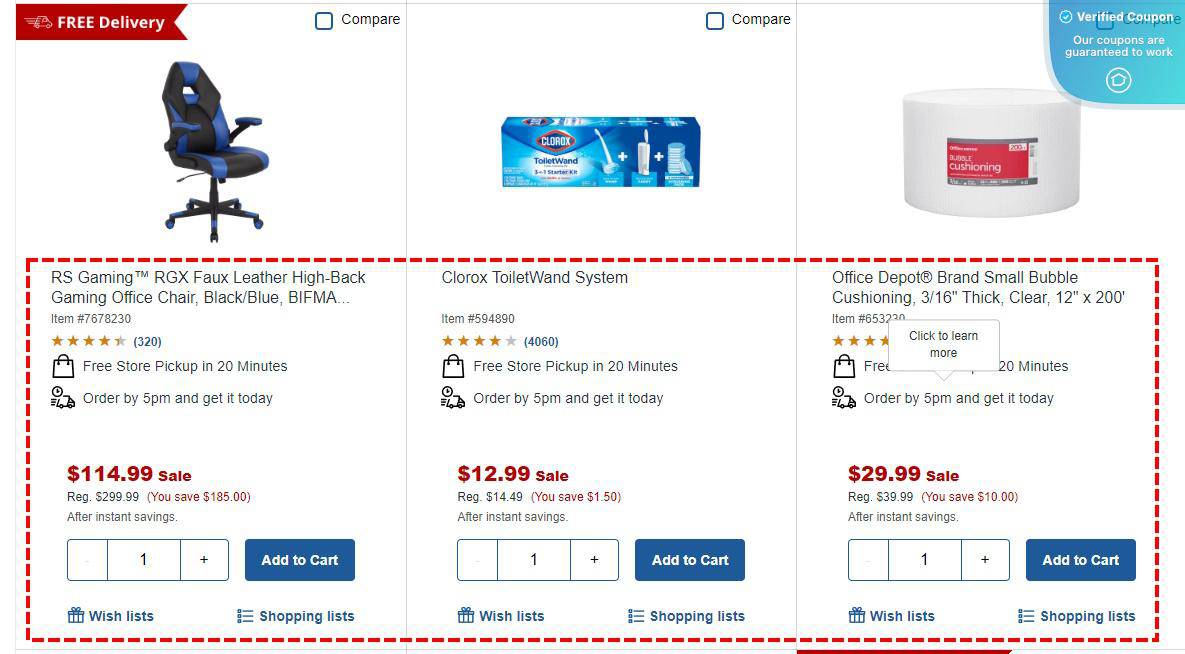
Task: Click the truck icon in FREE Delivery banner
Action: coord(36,20)
